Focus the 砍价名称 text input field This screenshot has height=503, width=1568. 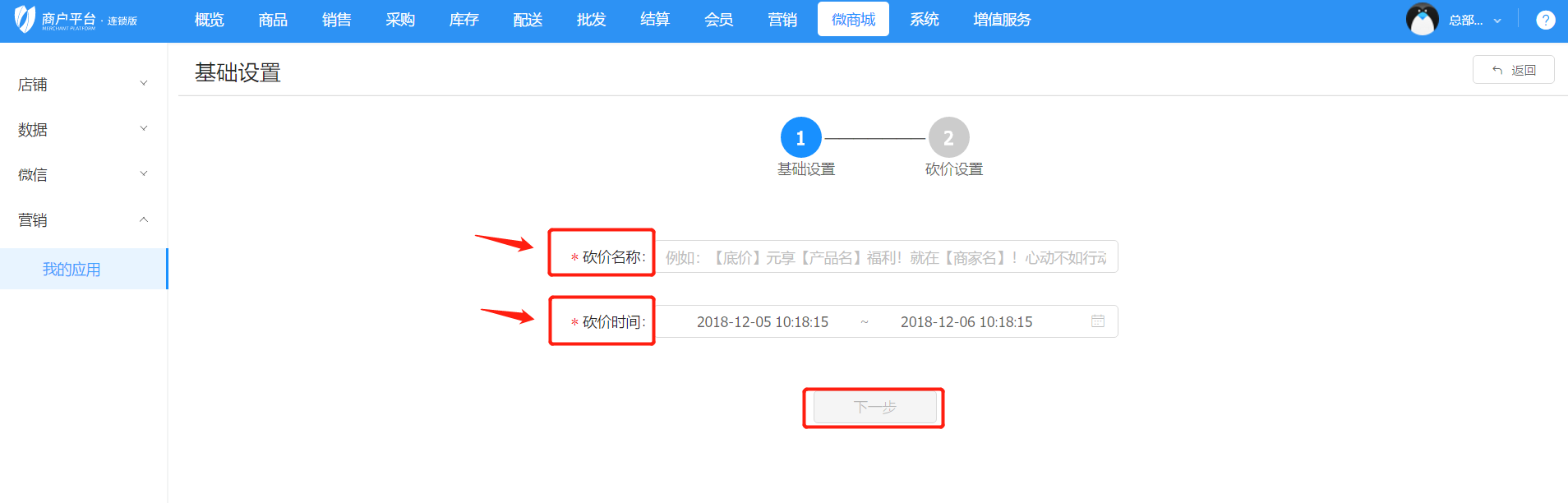[886, 257]
